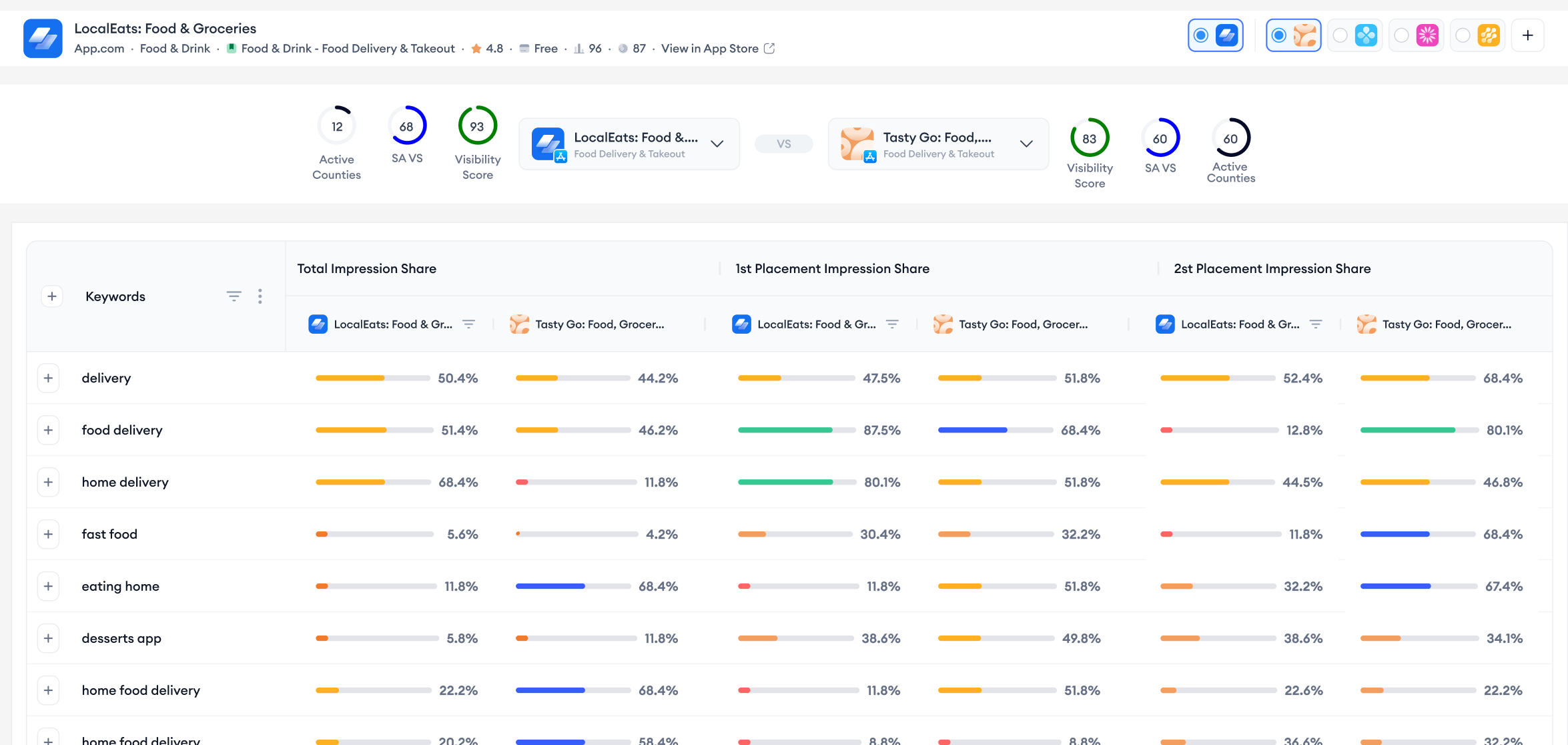Expand the eating home keyword row
The height and width of the screenshot is (745, 1568).
point(48,586)
